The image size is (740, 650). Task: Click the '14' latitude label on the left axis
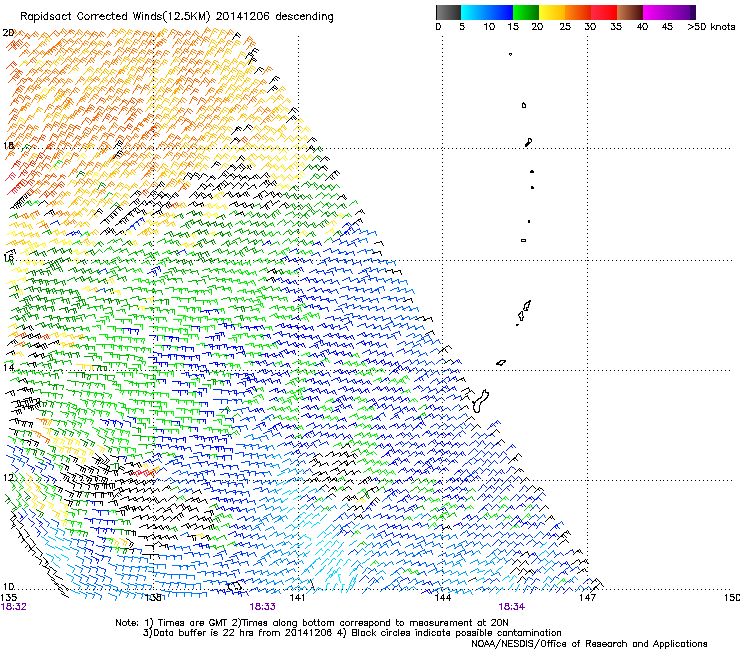click(x=8, y=367)
